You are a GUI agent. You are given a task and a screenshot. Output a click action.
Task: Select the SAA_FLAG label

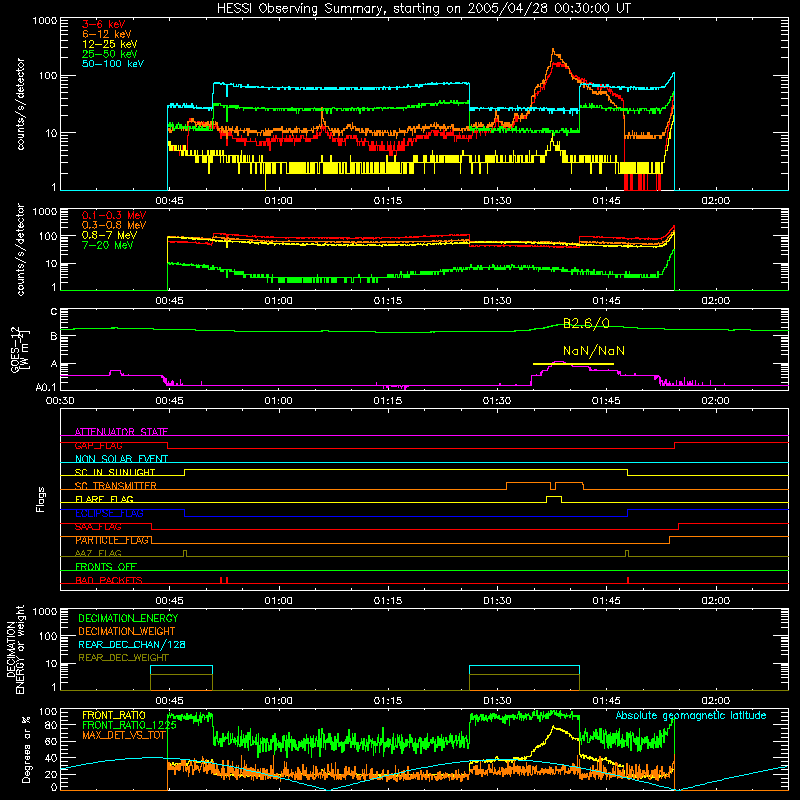click(x=98, y=527)
